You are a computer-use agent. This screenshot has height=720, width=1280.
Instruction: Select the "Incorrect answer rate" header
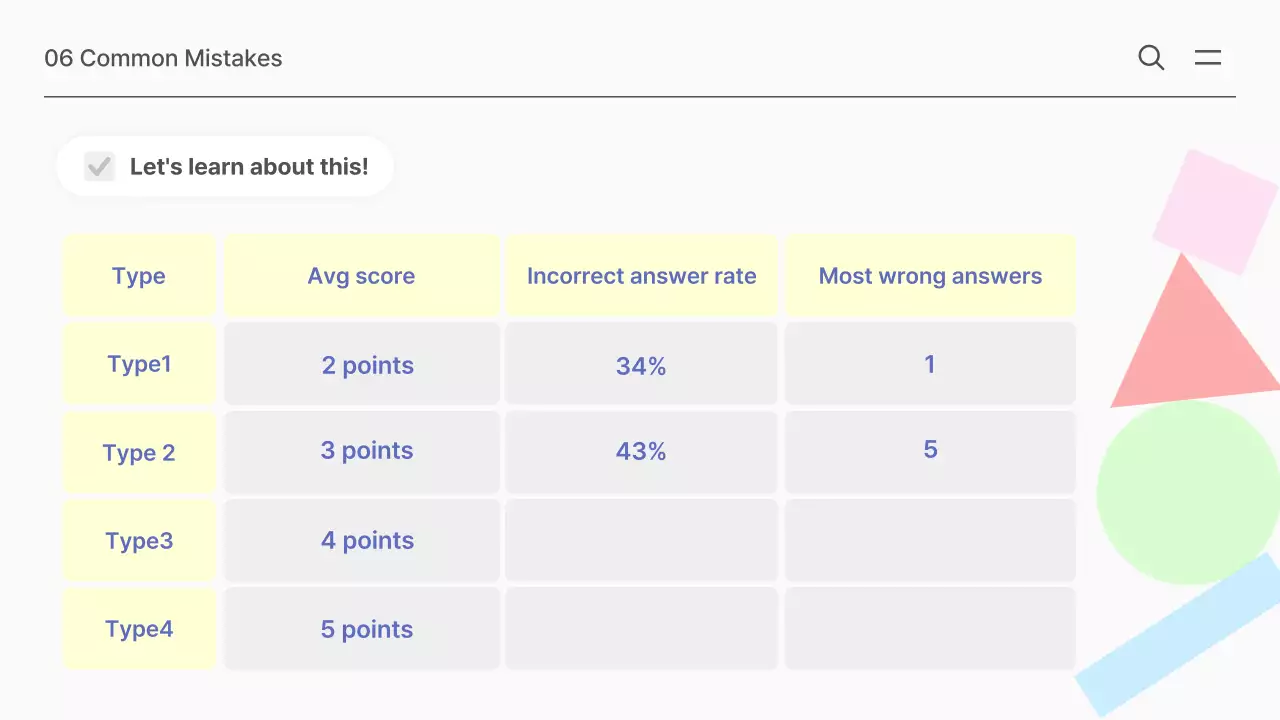[x=641, y=276]
